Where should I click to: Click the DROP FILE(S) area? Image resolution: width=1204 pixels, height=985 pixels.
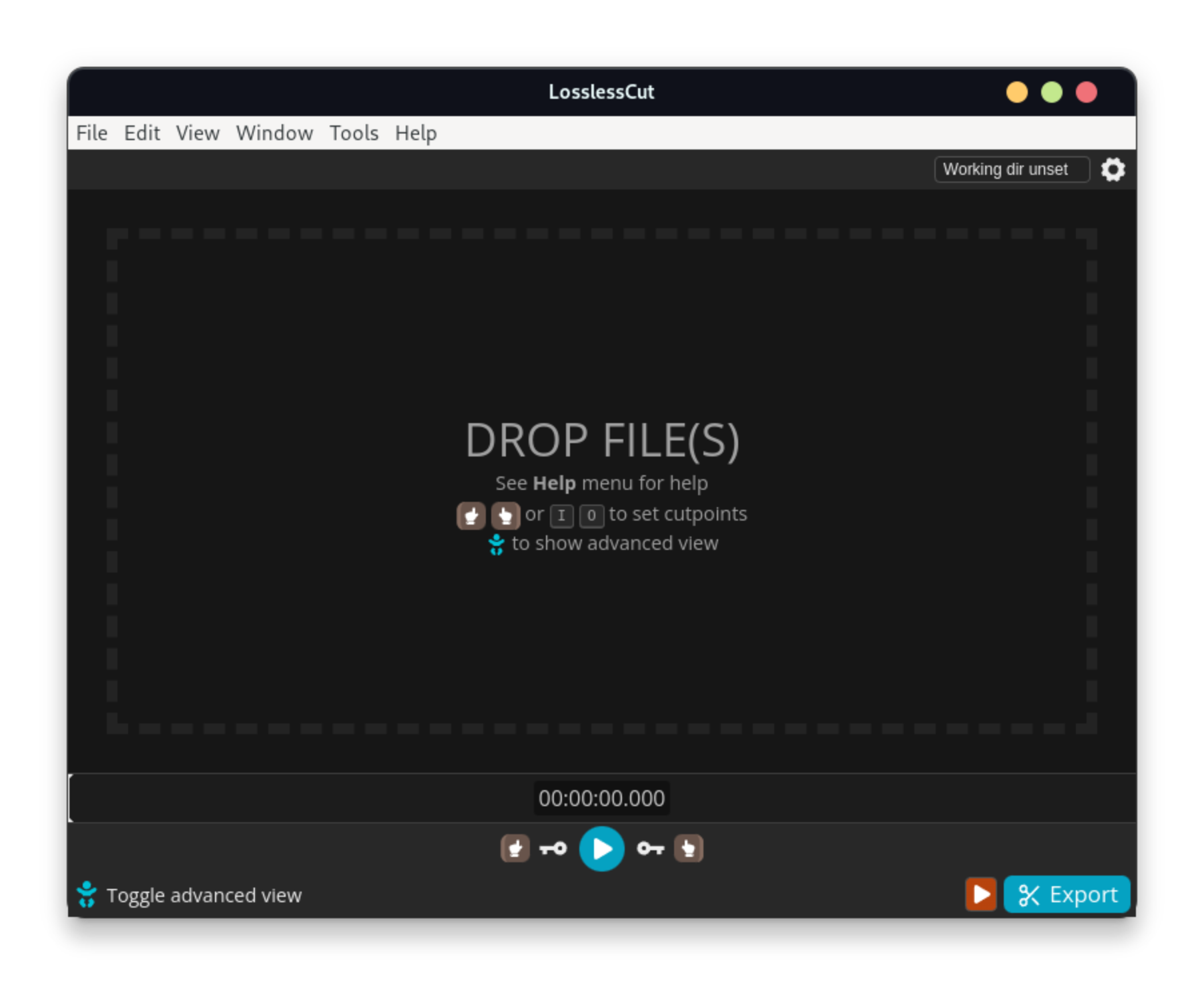pos(602,440)
